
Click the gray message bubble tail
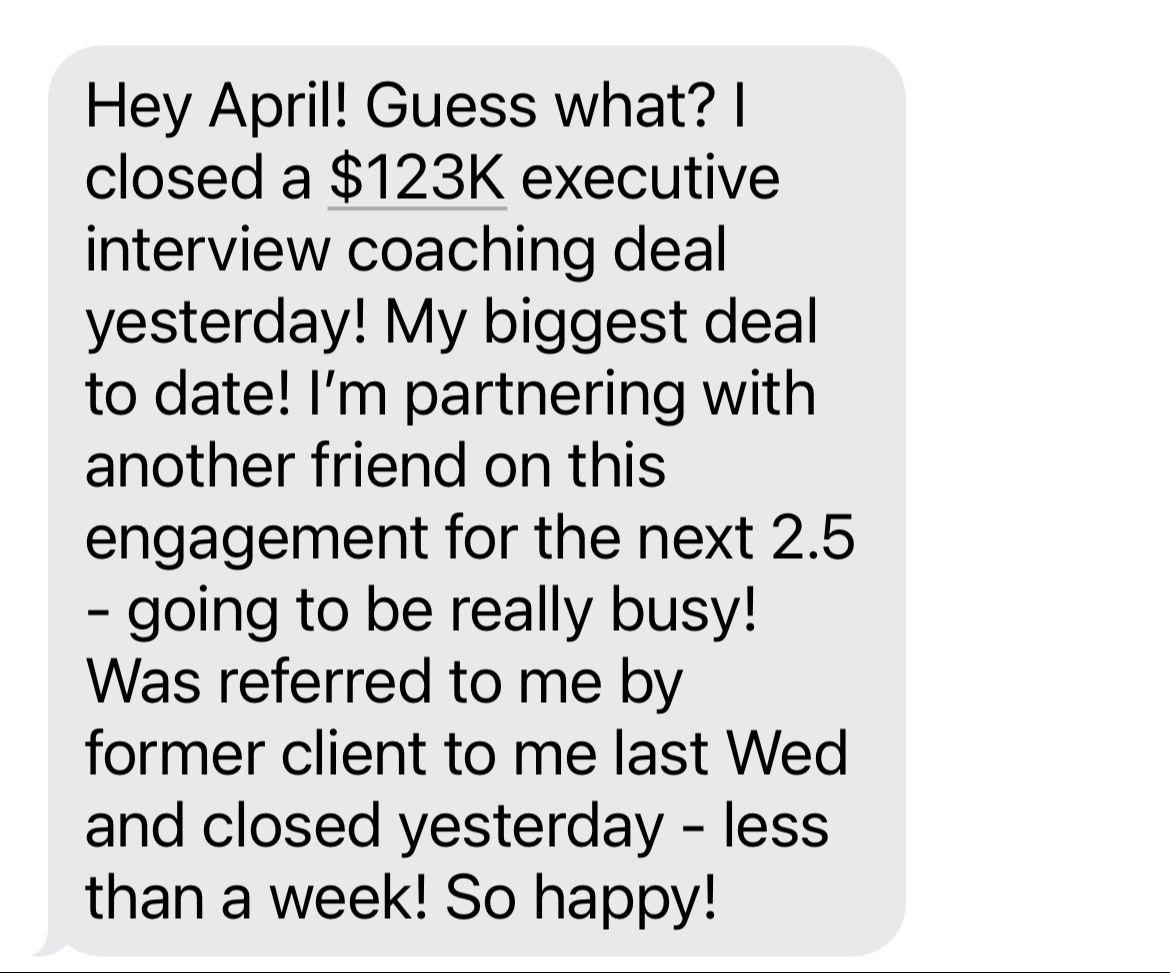(47, 944)
